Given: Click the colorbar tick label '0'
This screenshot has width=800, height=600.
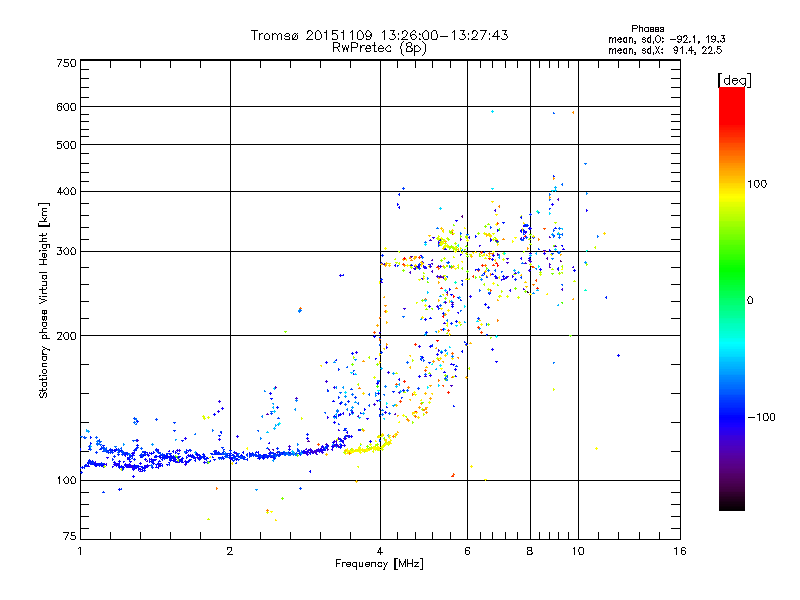Looking at the screenshot, I should pos(749,300).
